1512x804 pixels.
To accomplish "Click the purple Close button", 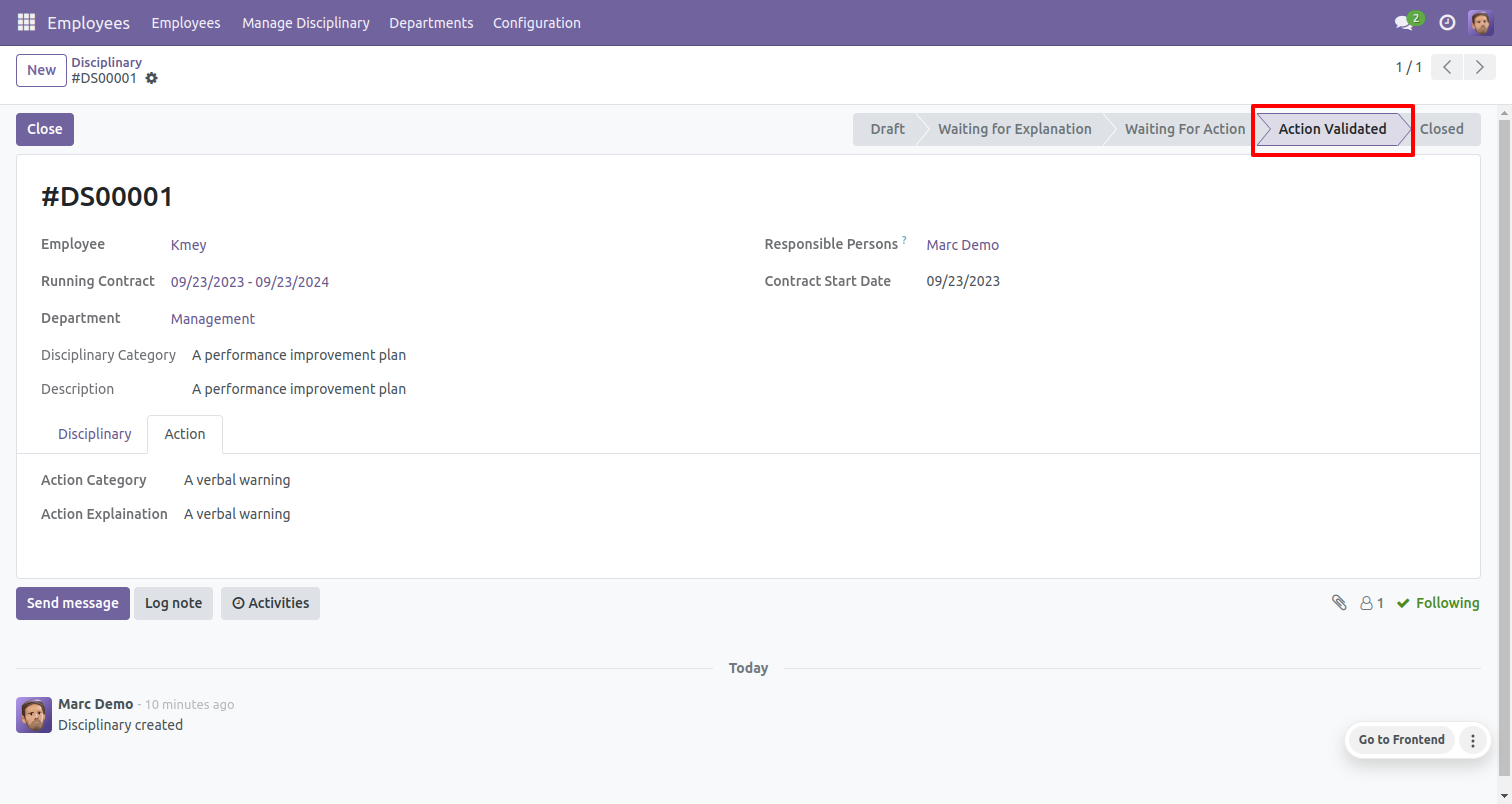I will (45, 129).
